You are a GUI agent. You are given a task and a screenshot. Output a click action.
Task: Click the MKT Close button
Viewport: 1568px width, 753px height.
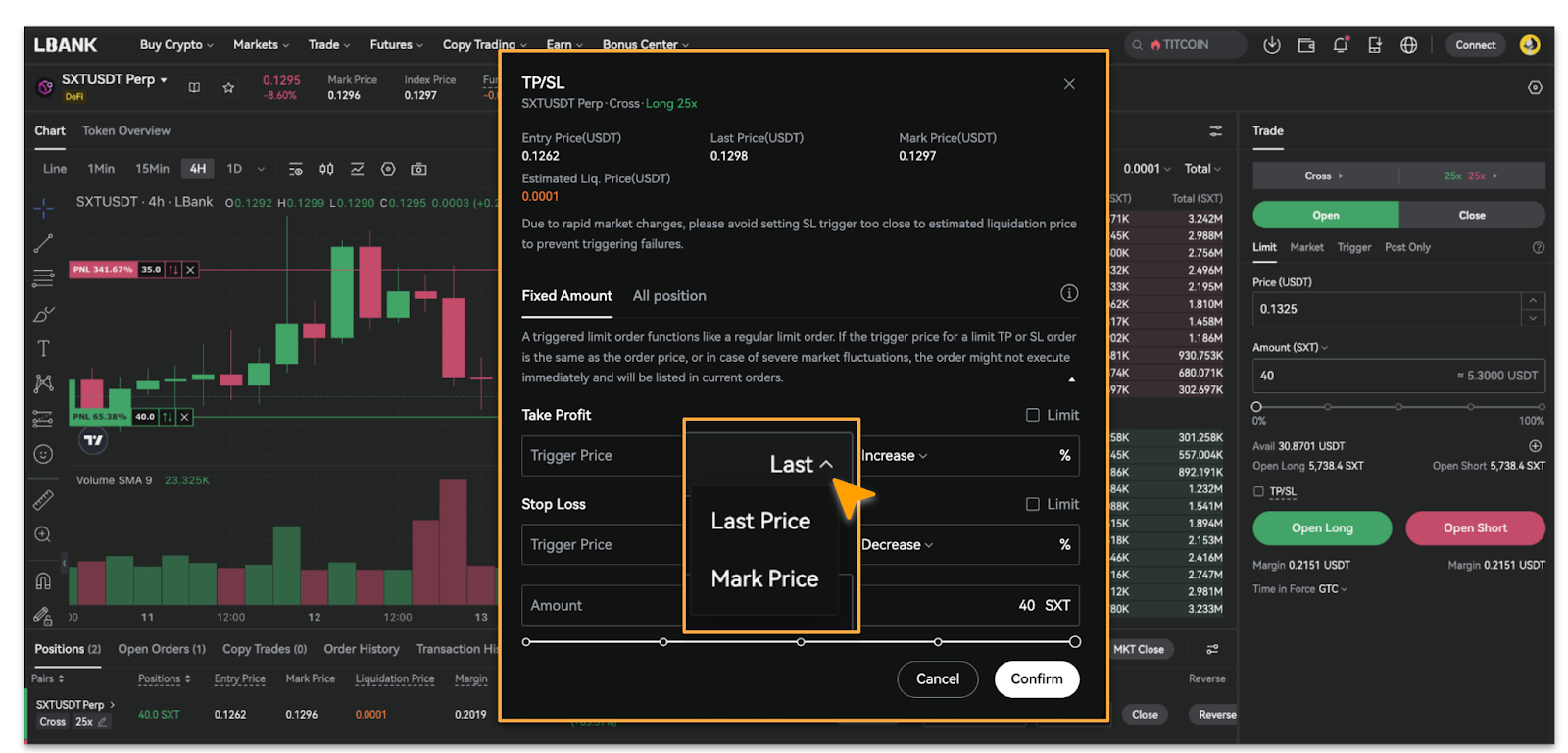click(1139, 649)
